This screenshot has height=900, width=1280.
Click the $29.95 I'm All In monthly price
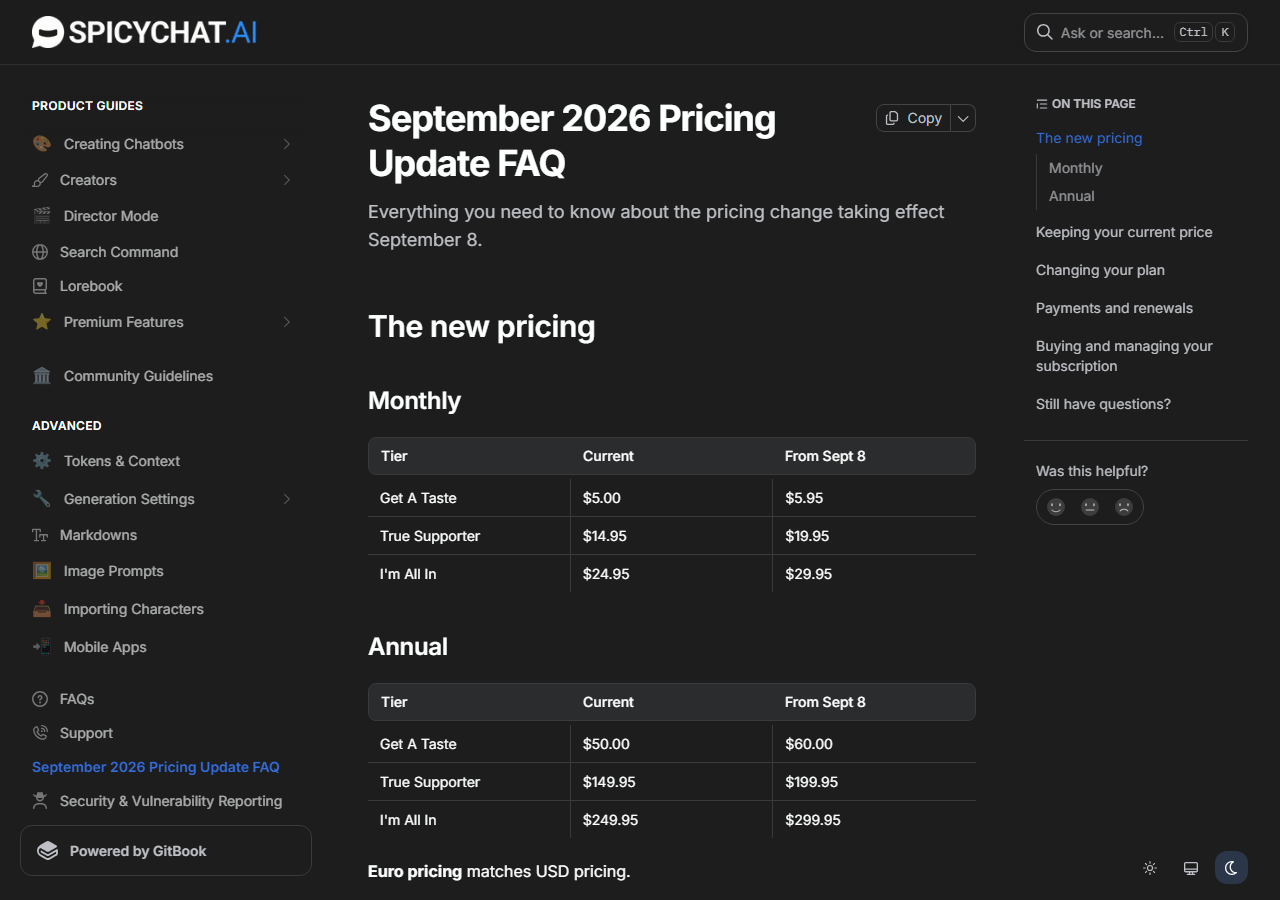809,574
